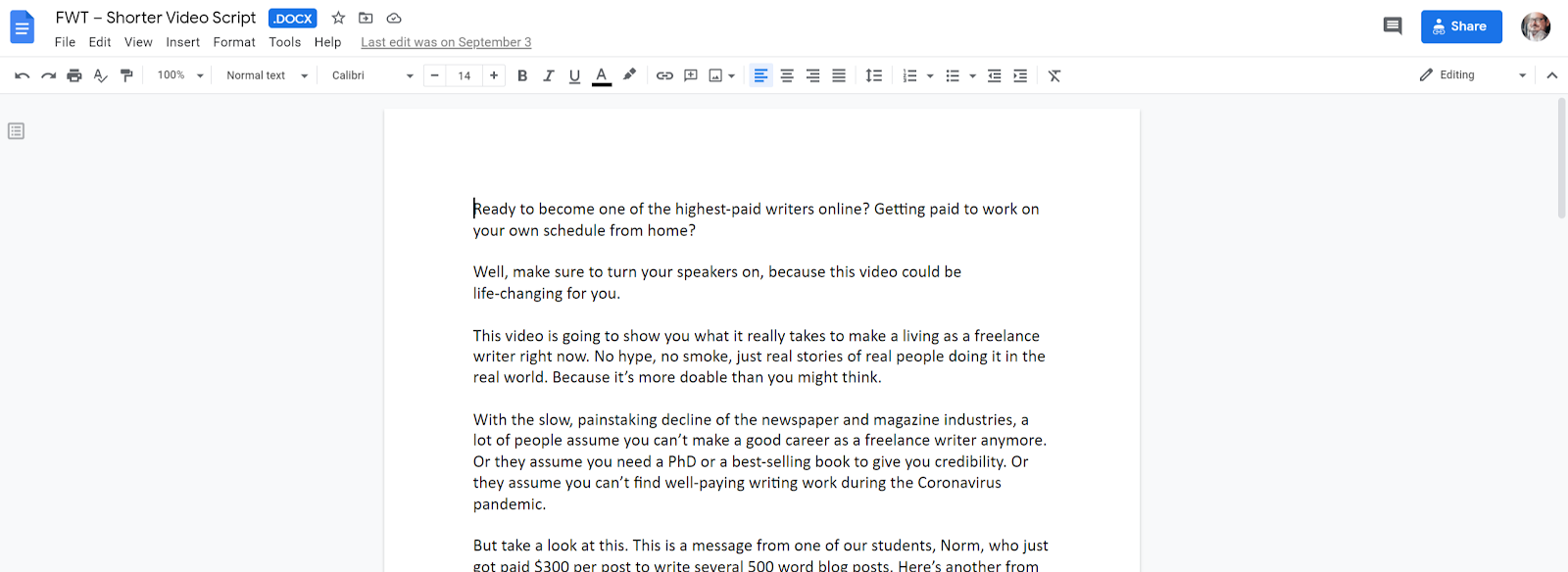Open the Format menu

(234, 42)
